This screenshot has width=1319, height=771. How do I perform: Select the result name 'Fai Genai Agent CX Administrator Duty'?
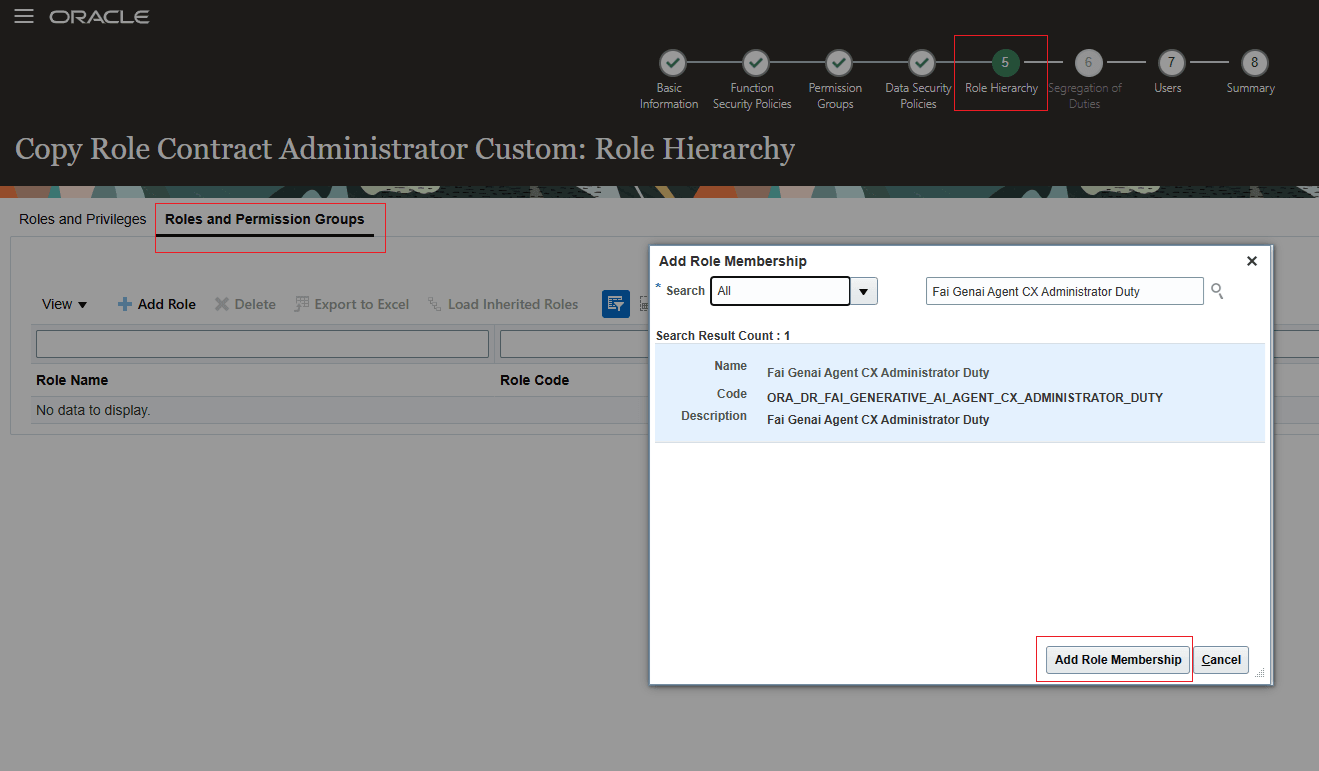click(878, 372)
